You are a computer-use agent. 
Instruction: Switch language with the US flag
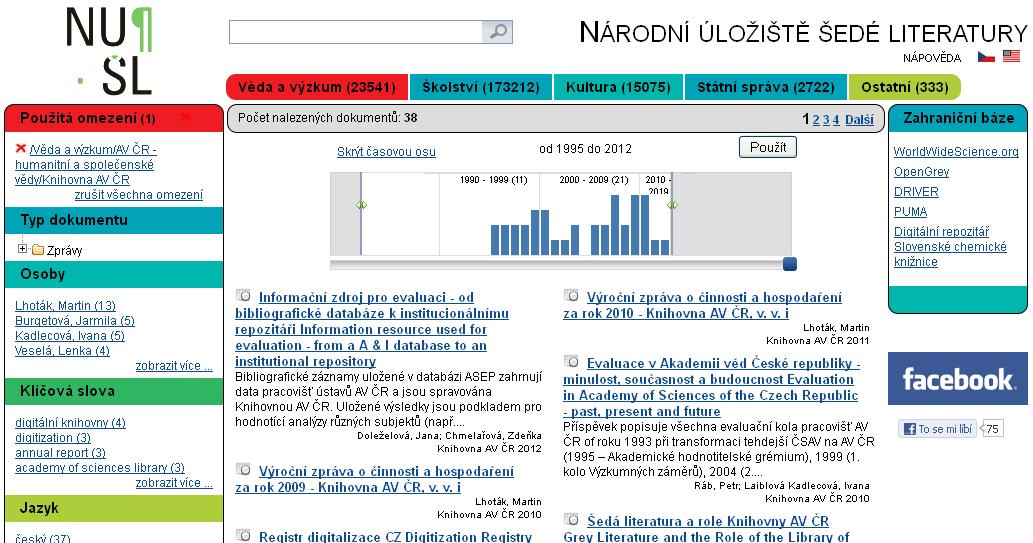(1011, 57)
